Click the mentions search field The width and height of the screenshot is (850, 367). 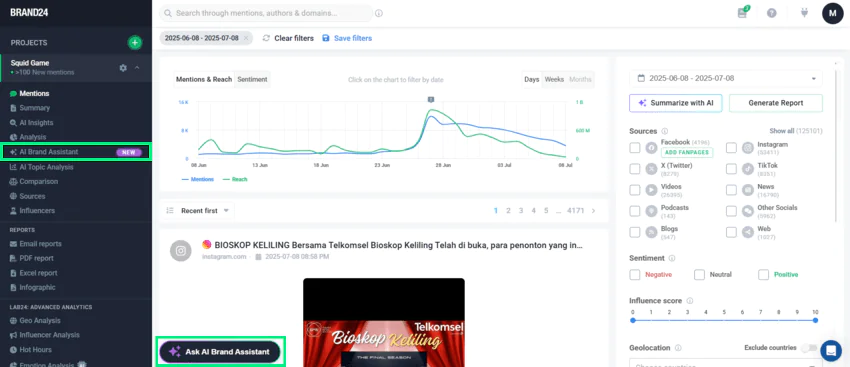[x=266, y=13]
